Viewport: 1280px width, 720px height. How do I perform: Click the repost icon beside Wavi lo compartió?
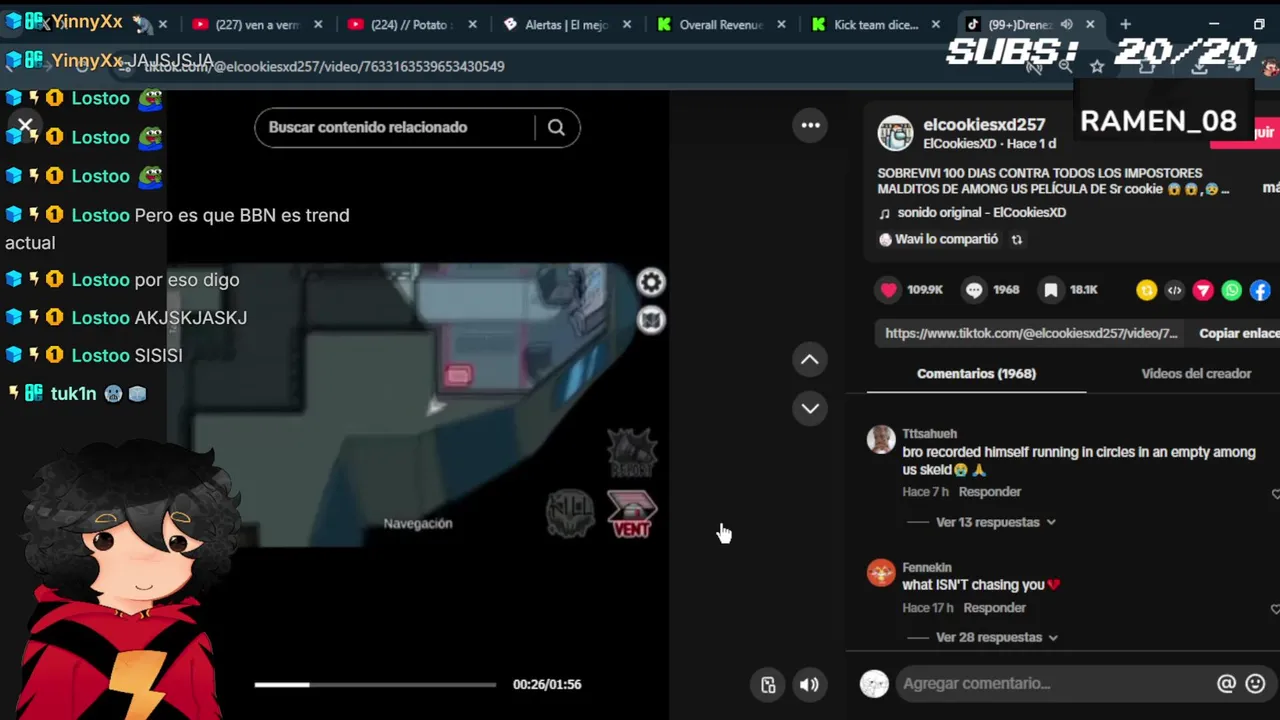tap(1017, 240)
